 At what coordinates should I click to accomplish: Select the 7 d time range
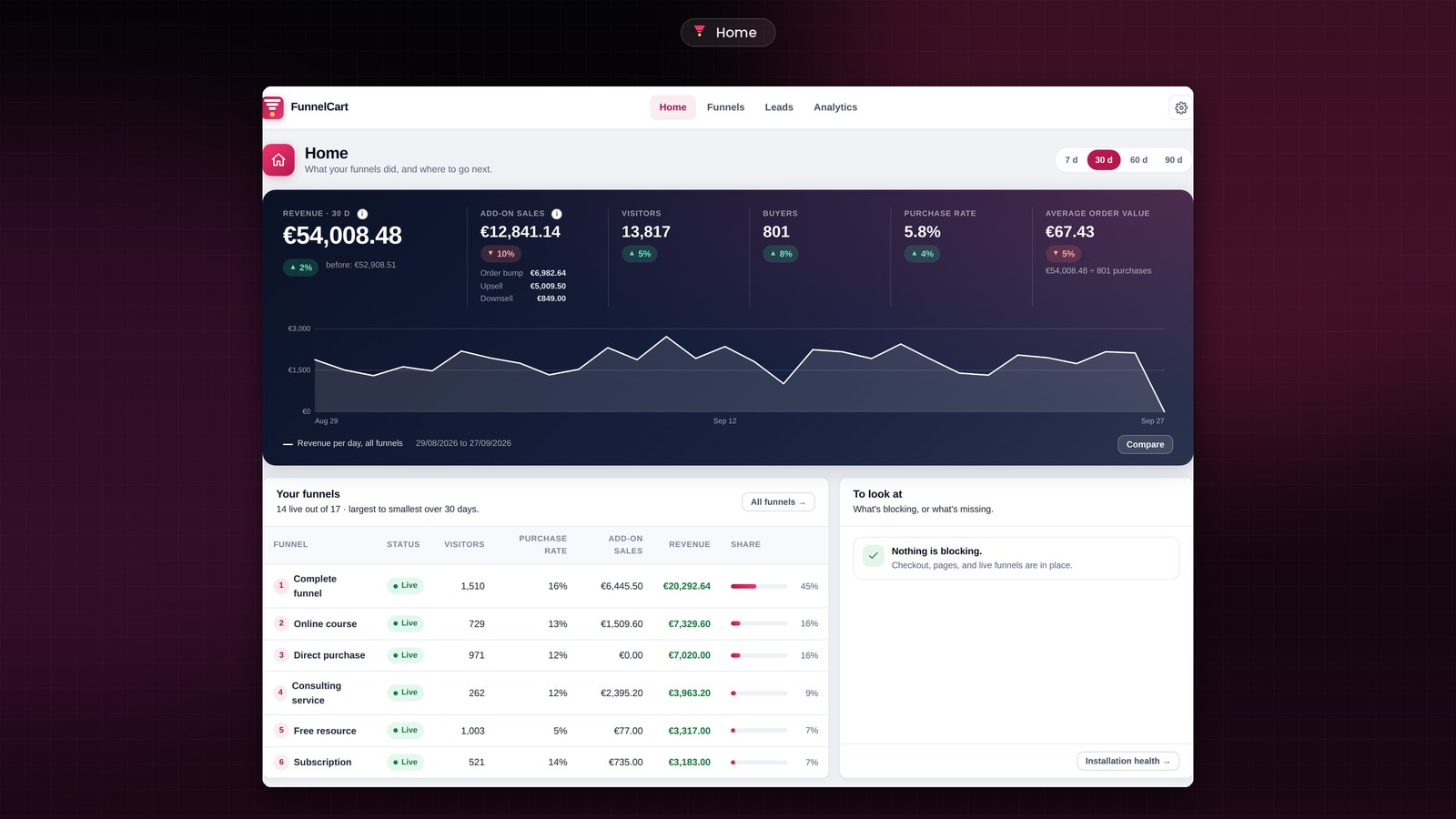(1071, 160)
